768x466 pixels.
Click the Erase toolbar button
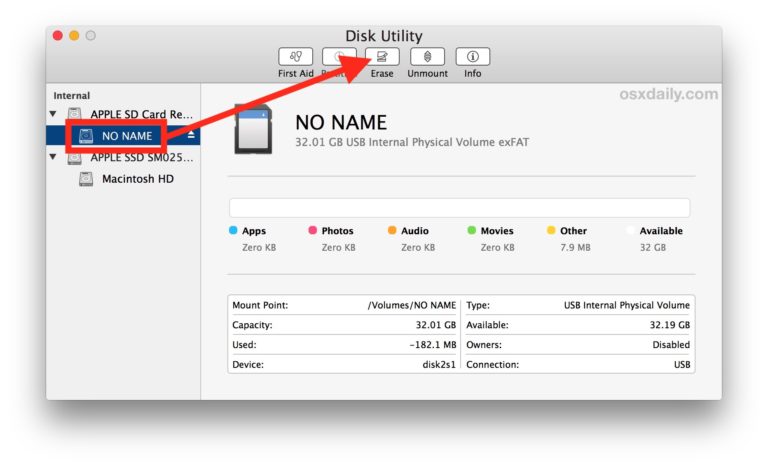(382, 56)
